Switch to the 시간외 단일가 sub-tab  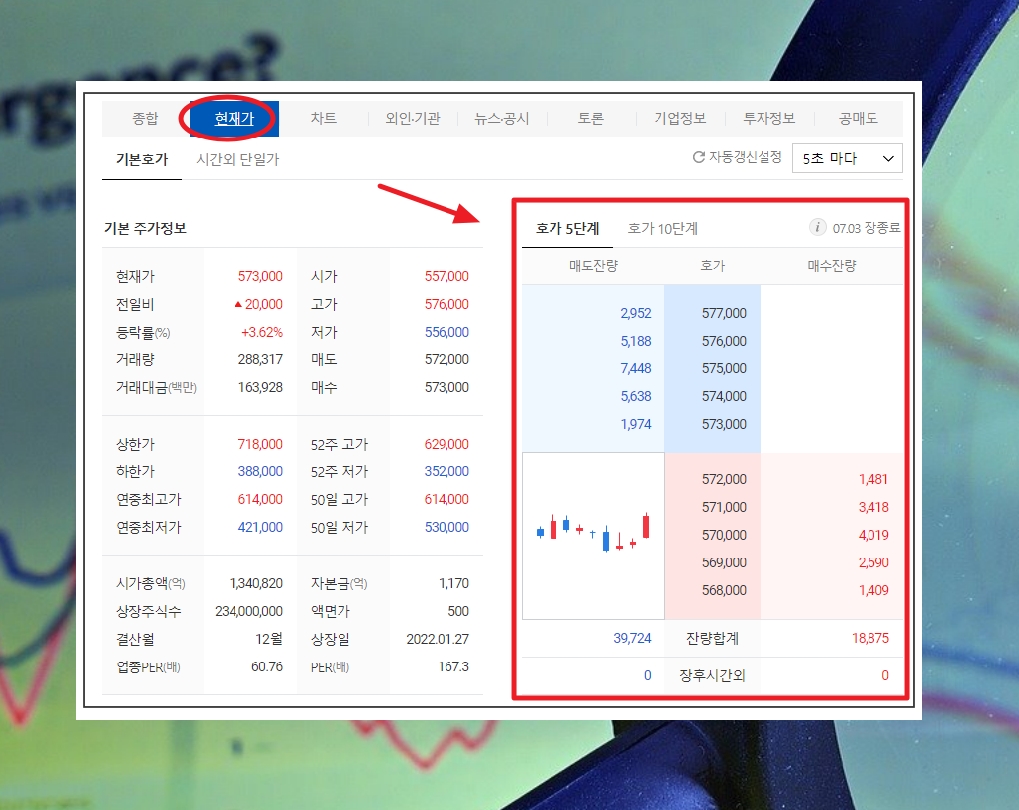(x=238, y=159)
